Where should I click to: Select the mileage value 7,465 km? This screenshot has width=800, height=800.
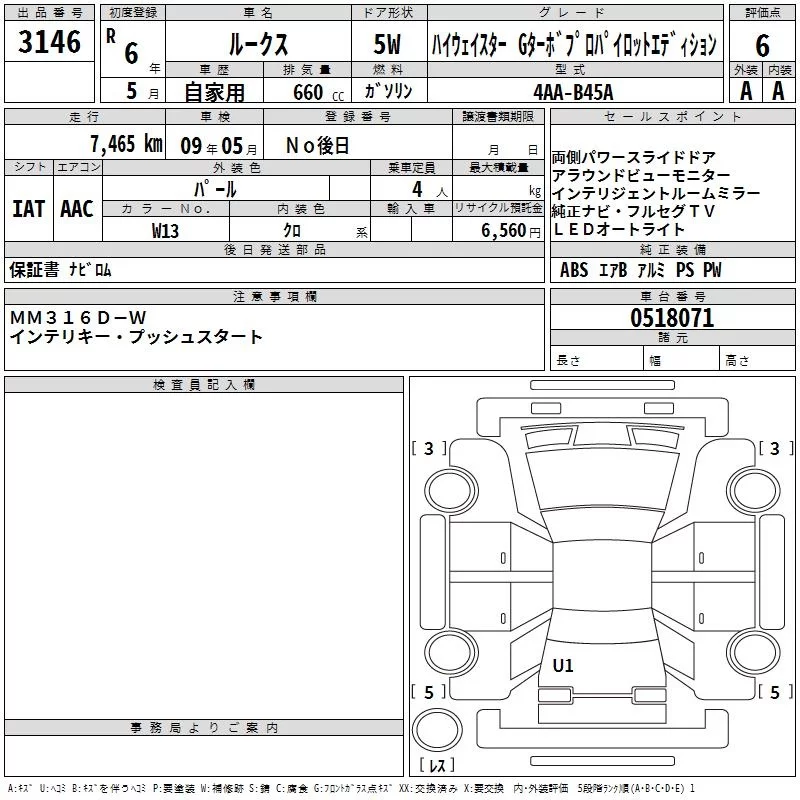point(126,144)
